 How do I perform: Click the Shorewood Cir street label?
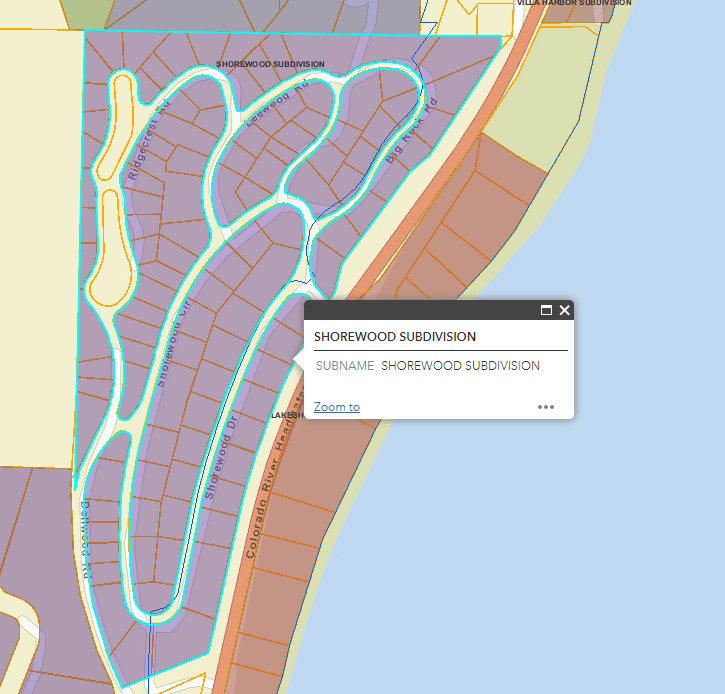pos(173,344)
